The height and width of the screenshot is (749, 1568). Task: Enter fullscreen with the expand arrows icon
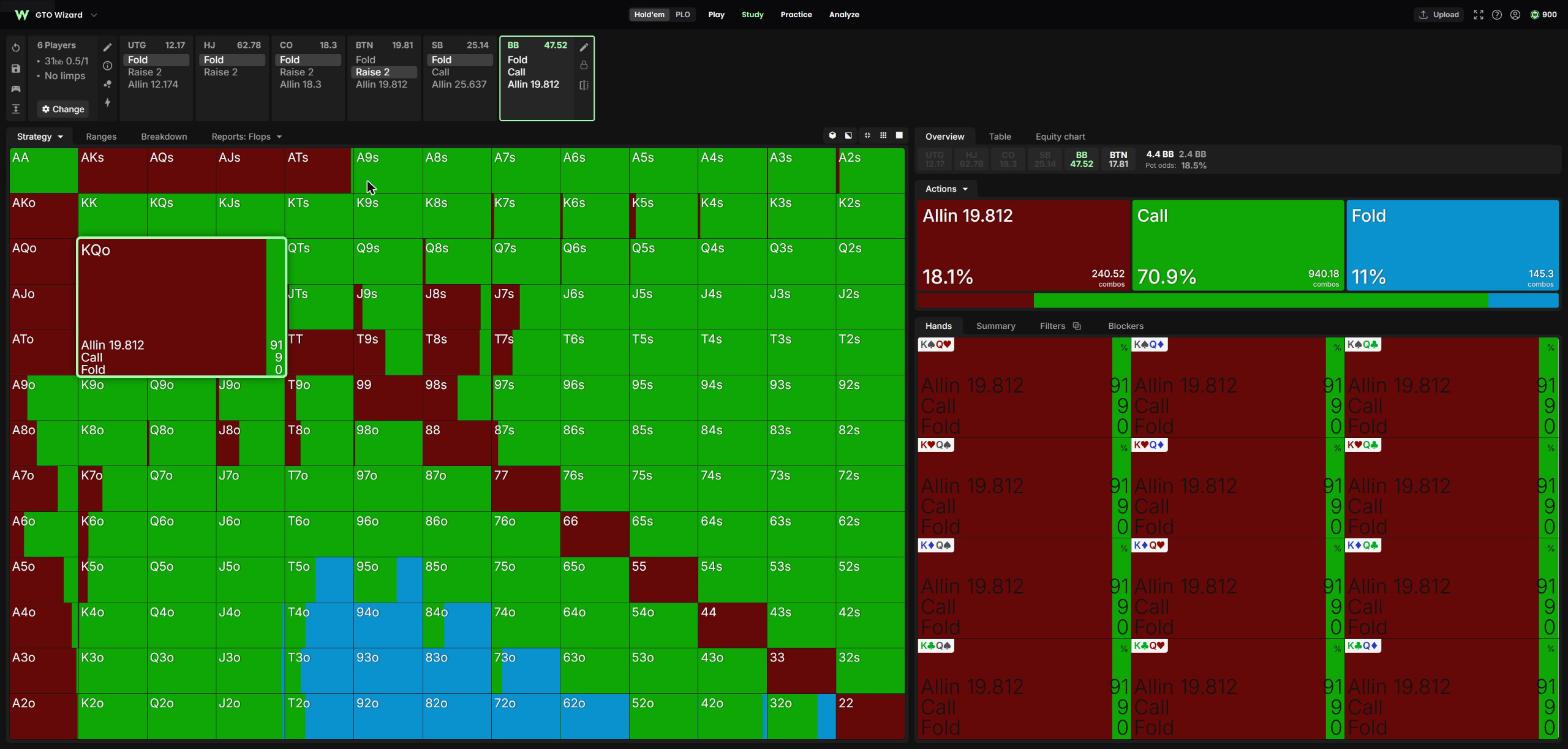tap(1478, 15)
